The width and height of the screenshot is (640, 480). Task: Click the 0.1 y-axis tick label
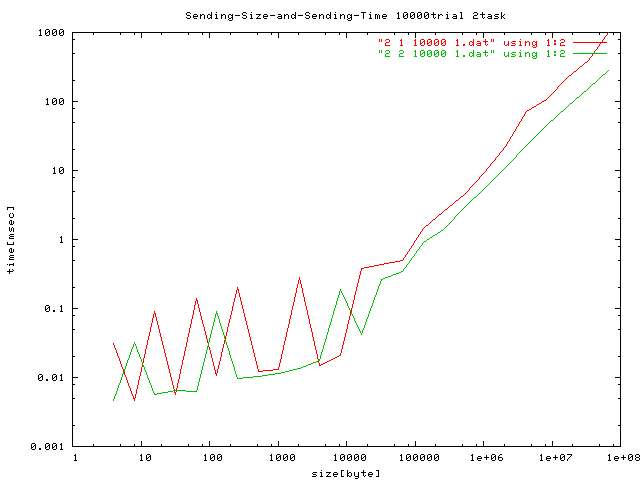coord(55,309)
